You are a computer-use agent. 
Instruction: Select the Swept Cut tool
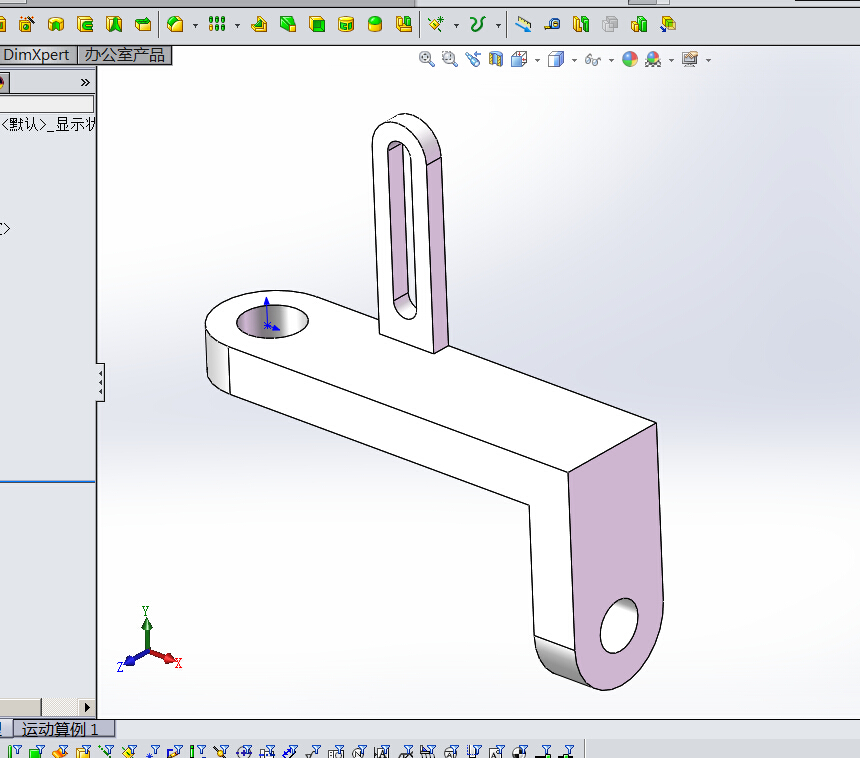point(85,24)
